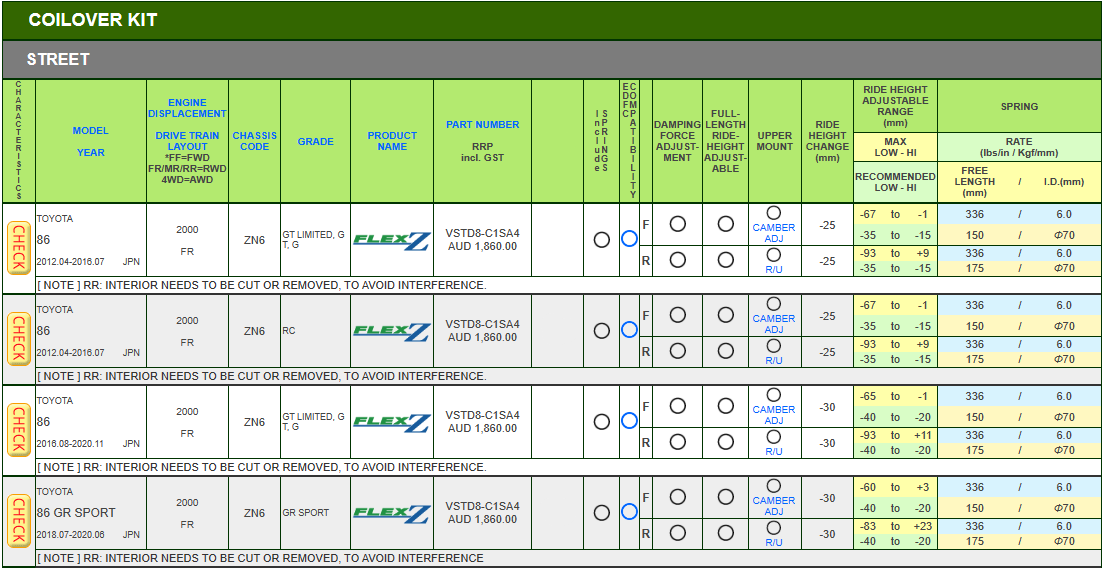The image size is (1104, 568).
Task: Open the R/U link in the RC row
Action: [x=774, y=360]
